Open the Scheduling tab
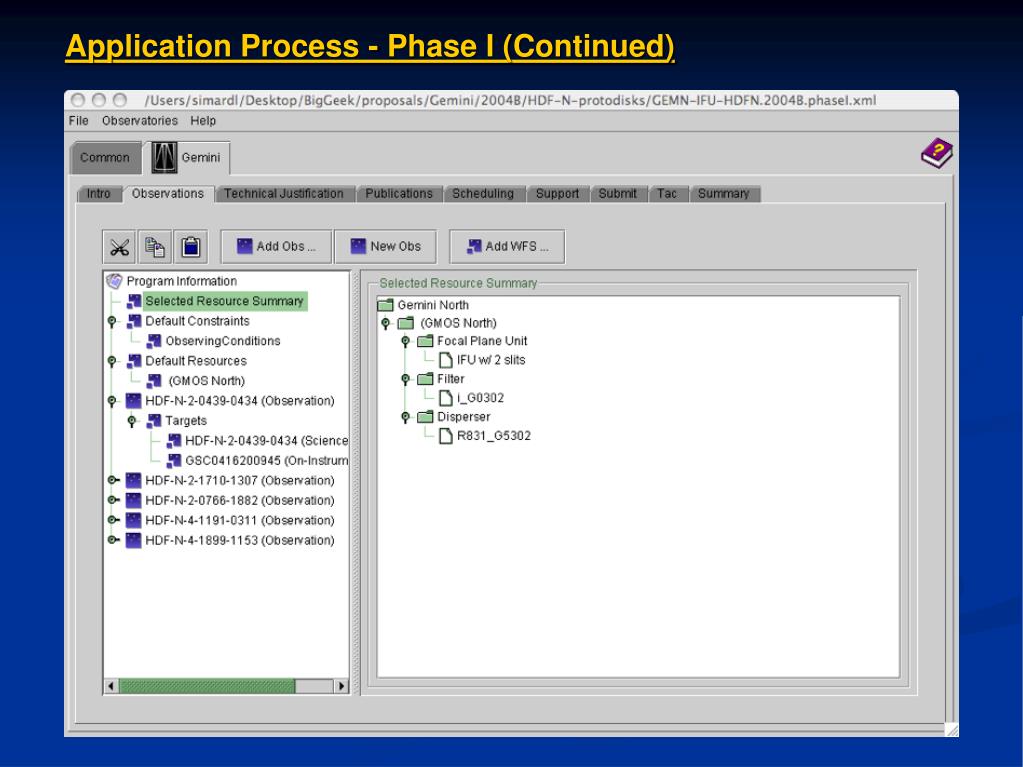 click(x=483, y=194)
